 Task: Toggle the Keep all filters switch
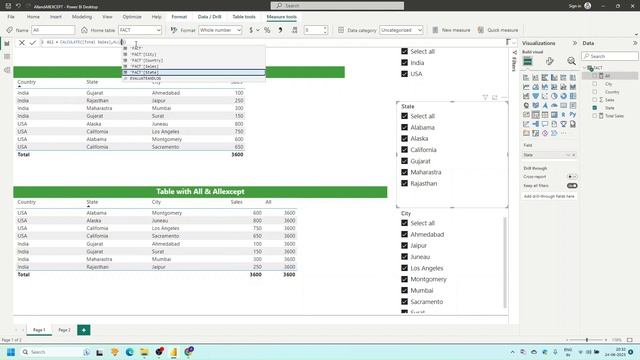coord(572,186)
